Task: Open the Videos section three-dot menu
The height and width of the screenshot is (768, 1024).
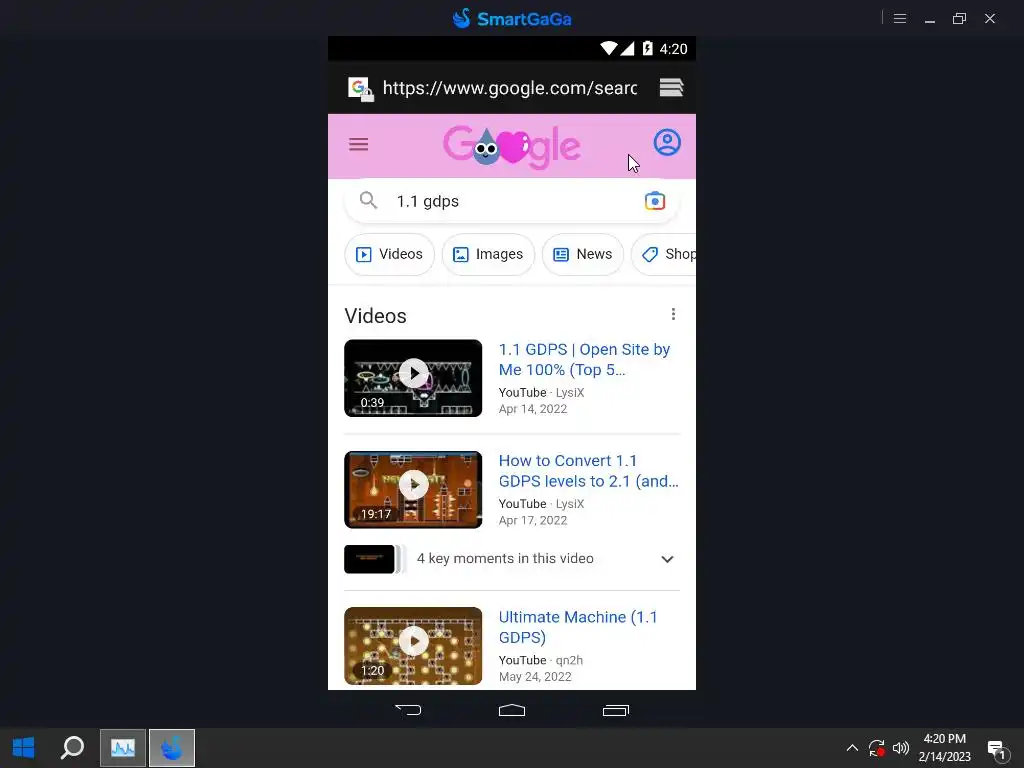Action: pos(673,314)
